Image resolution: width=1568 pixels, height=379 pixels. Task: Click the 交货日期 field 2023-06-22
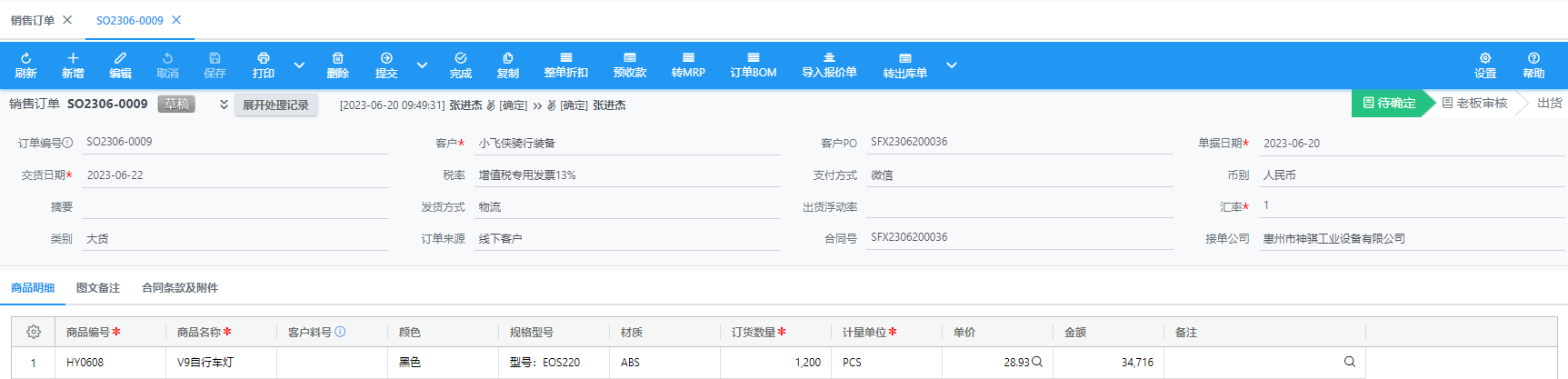tap(235, 175)
